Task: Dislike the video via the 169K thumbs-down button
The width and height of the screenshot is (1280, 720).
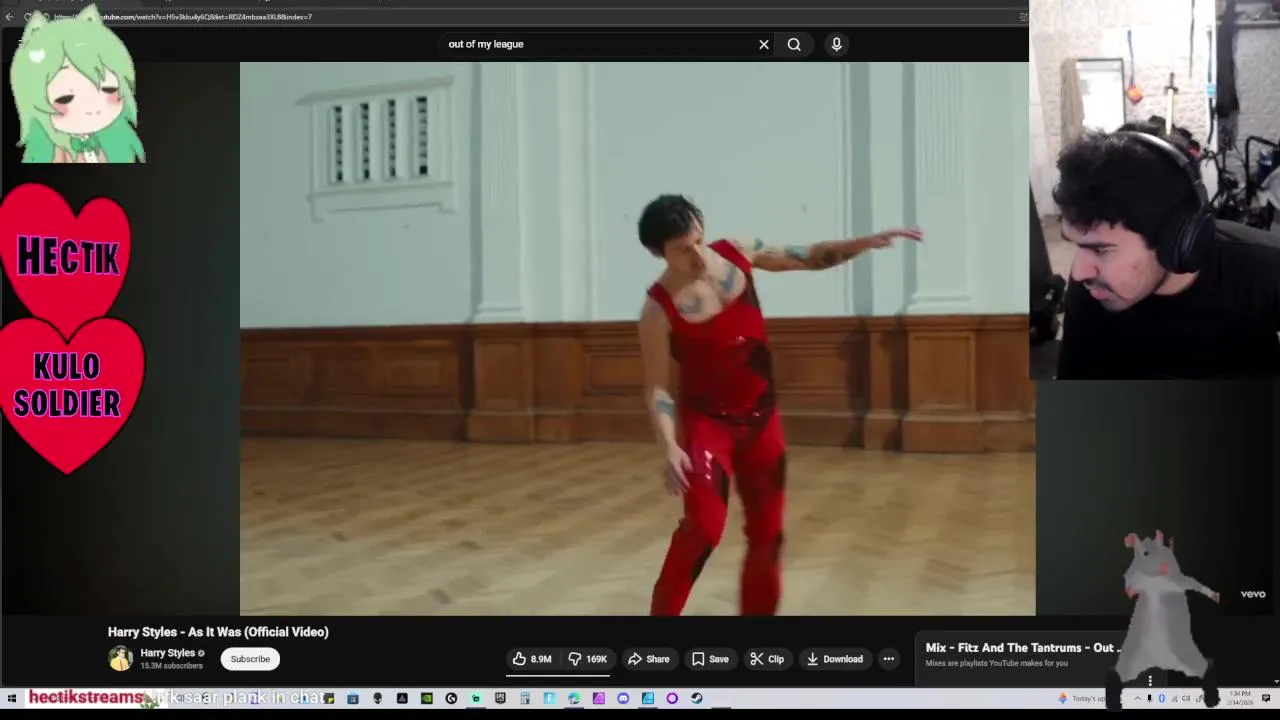Action: pyautogui.click(x=588, y=659)
